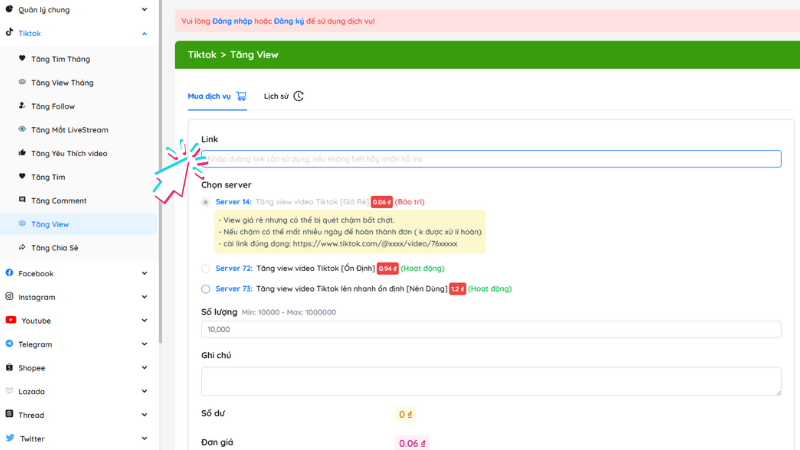Click the sidebar vertical scrollbar
Screen dimensions: 800x450
[x=160, y=171]
